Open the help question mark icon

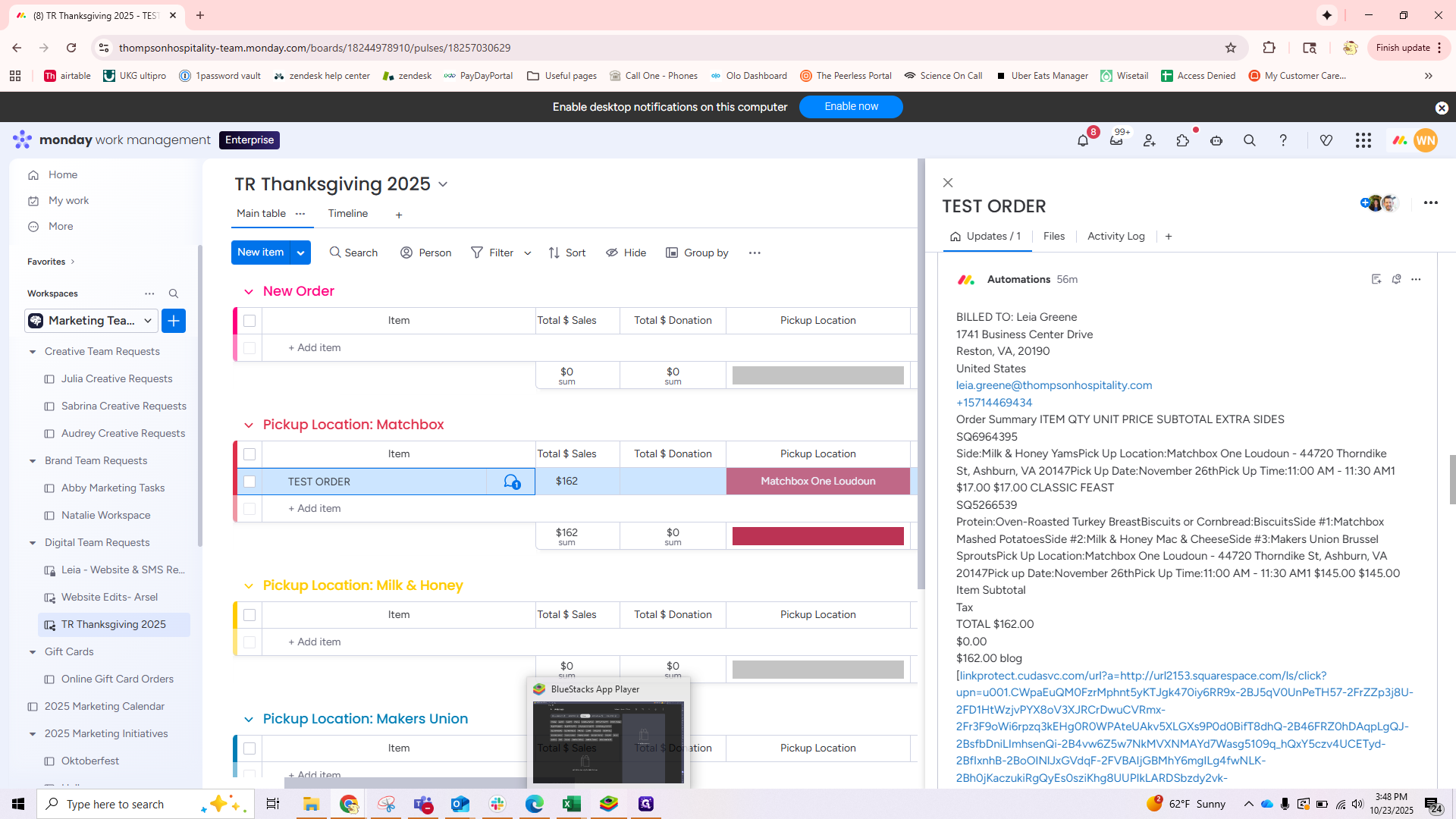(x=1283, y=140)
